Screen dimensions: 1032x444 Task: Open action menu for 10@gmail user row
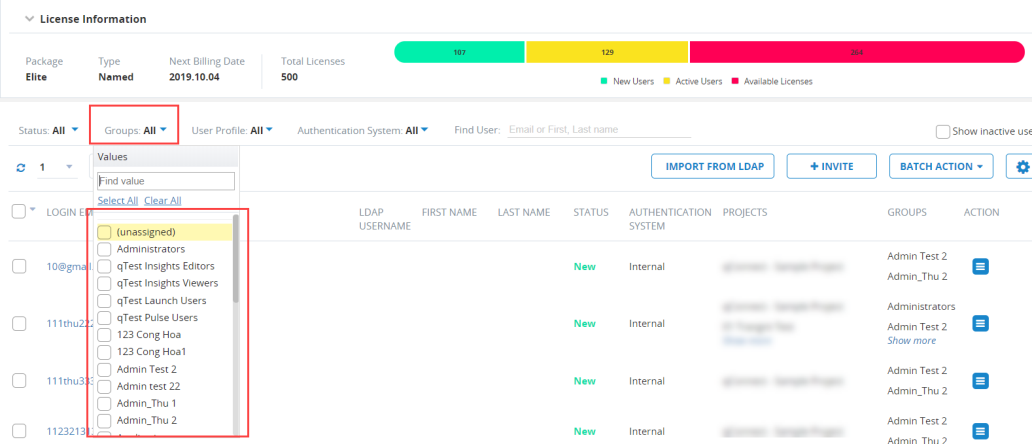coord(980,266)
